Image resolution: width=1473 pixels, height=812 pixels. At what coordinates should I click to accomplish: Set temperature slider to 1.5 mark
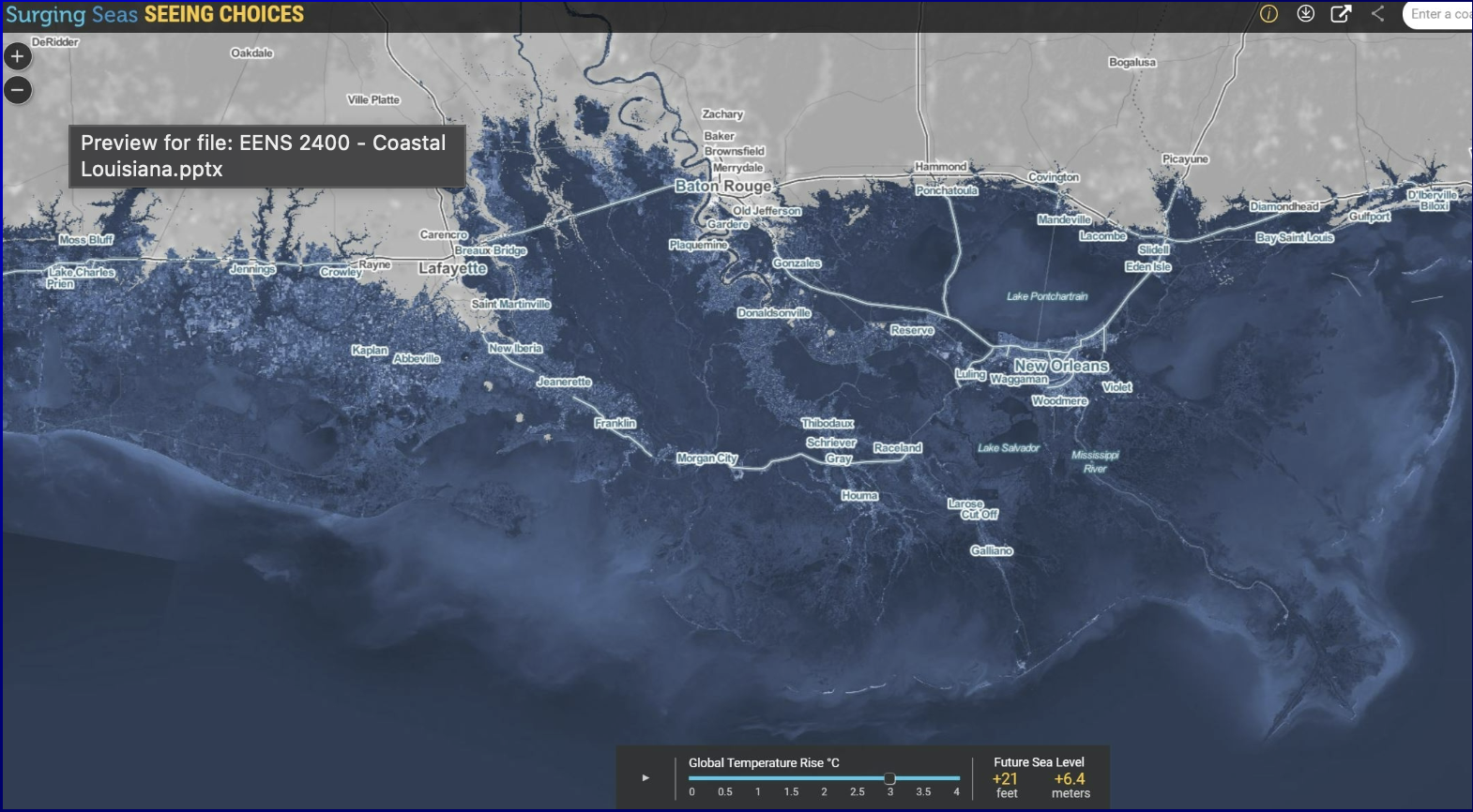pyautogui.click(x=791, y=778)
